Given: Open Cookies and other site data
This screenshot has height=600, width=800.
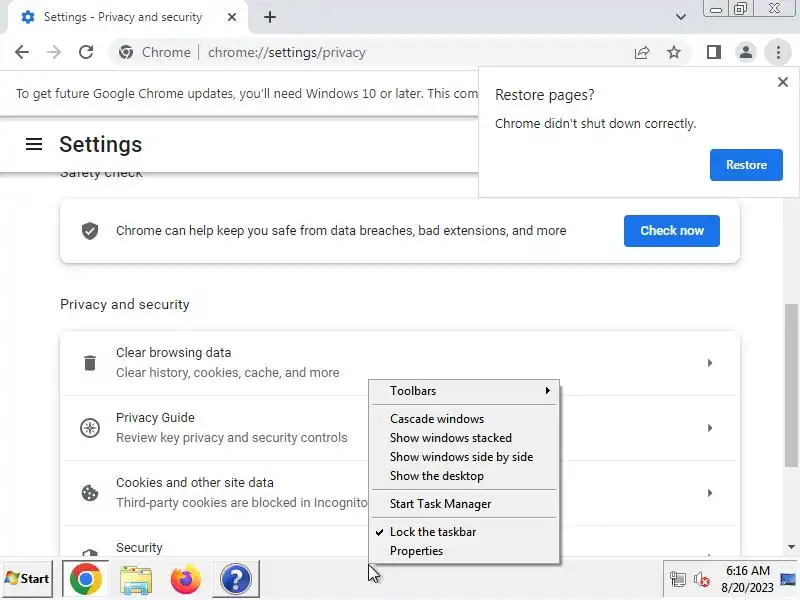Looking at the screenshot, I should [399, 493].
